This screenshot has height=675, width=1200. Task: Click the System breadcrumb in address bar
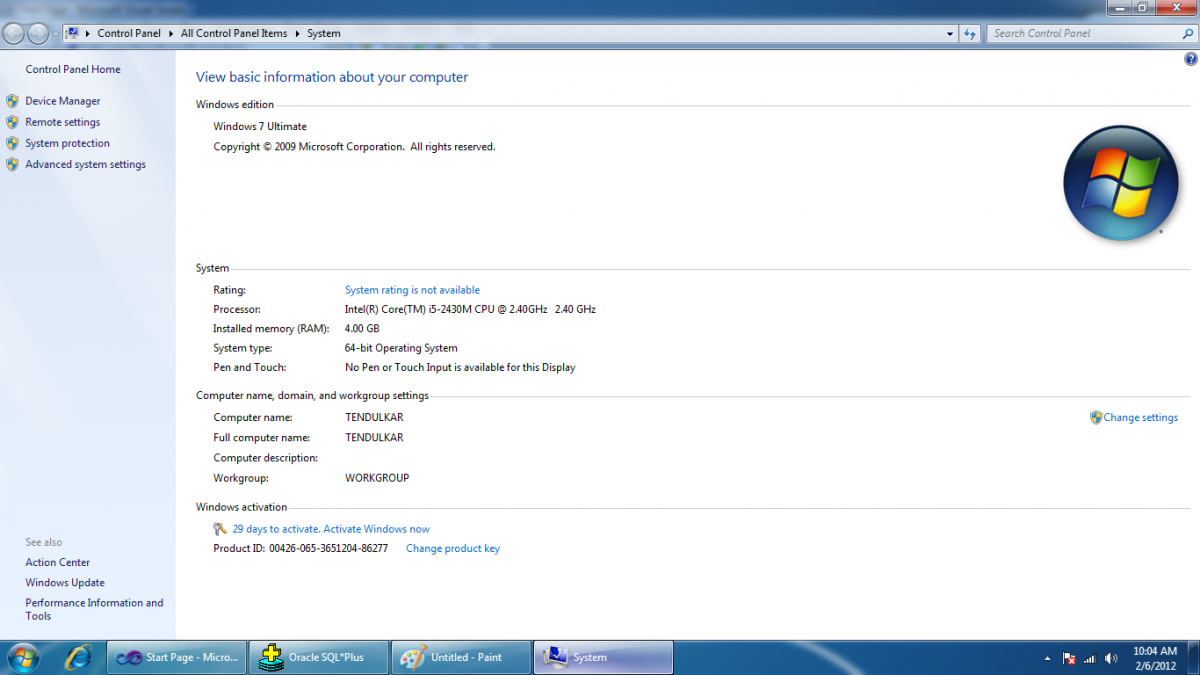click(324, 33)
